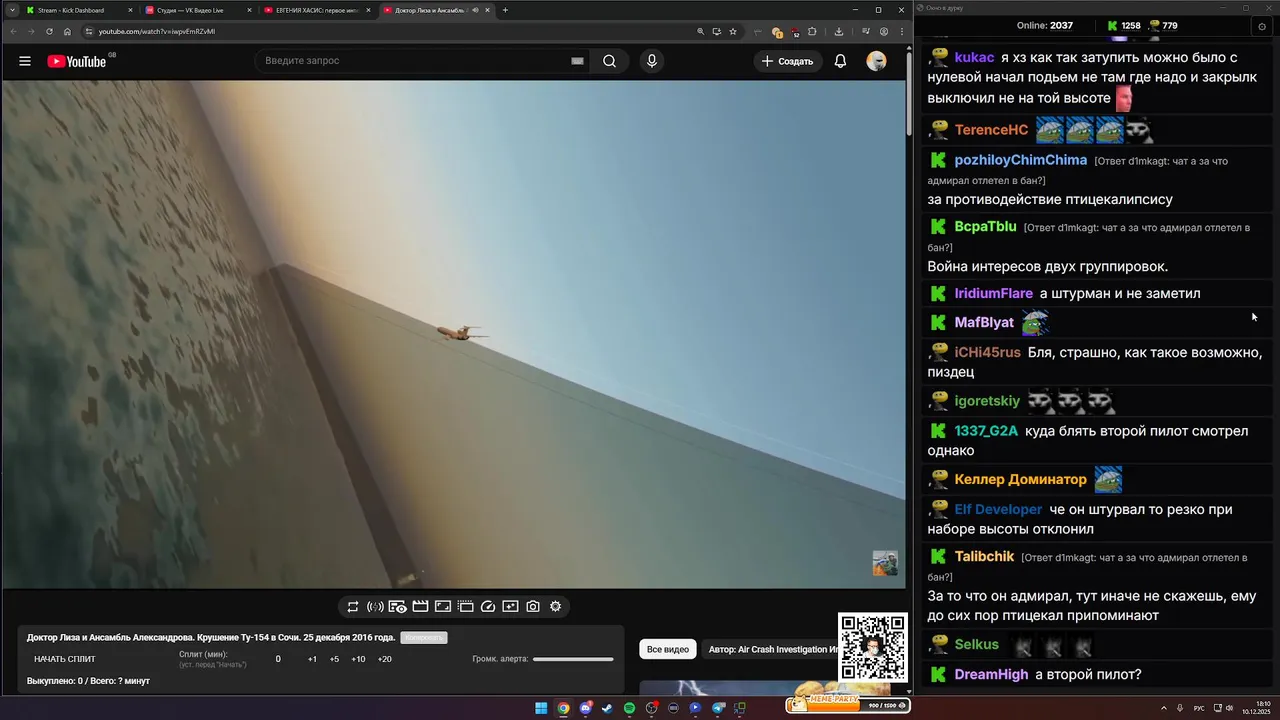This screenshot has height=720, width=1280.
Task: Open the chat window settings icon
Action: point(1262,25)
